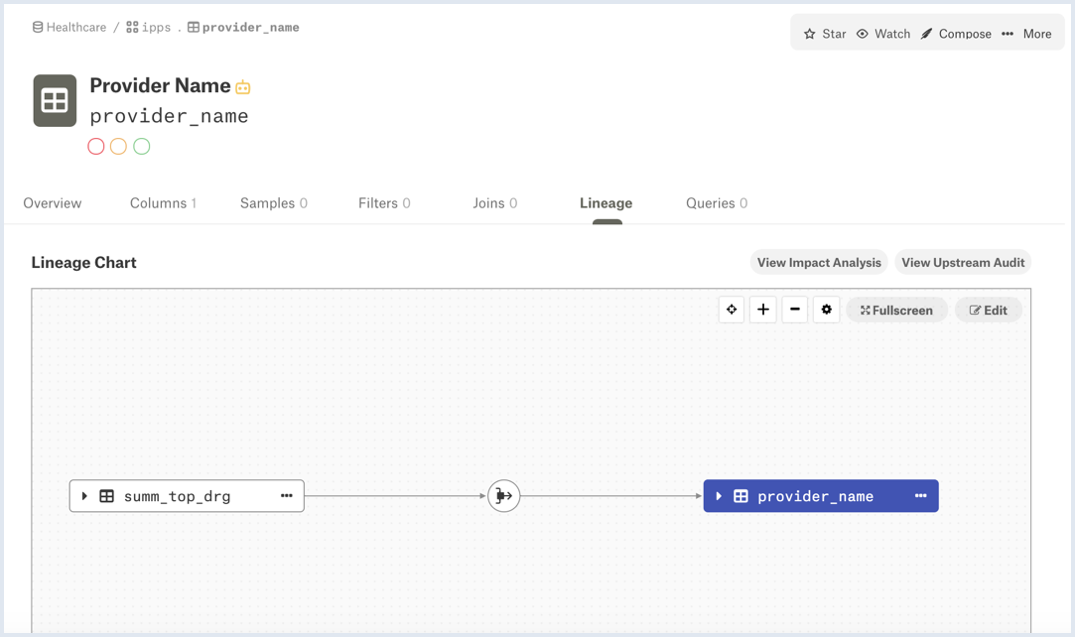Open the Queries tab
The width and height of the screenshot is (1075, 637).
tap(716, 203)
